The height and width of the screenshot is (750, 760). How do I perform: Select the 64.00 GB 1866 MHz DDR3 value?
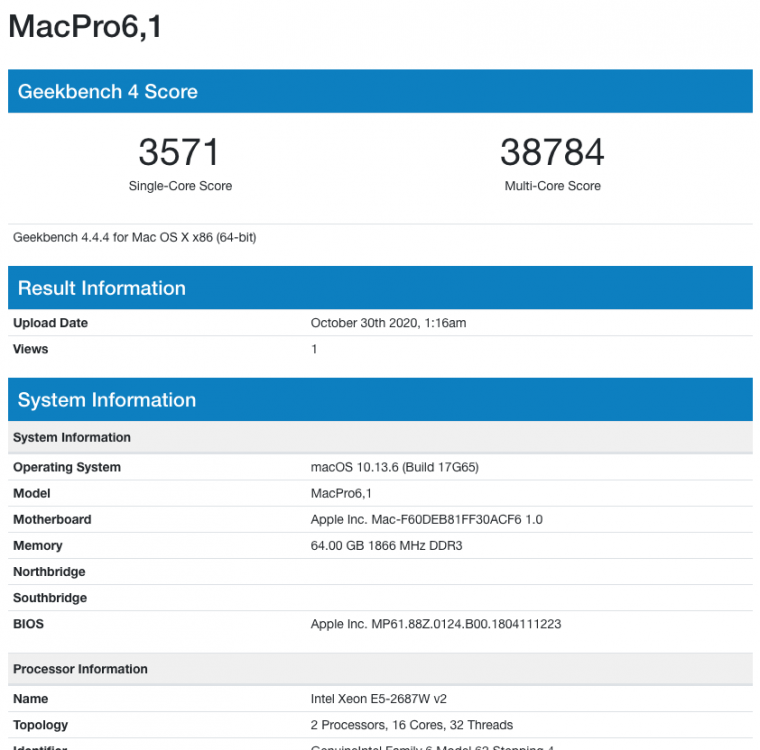386,546
